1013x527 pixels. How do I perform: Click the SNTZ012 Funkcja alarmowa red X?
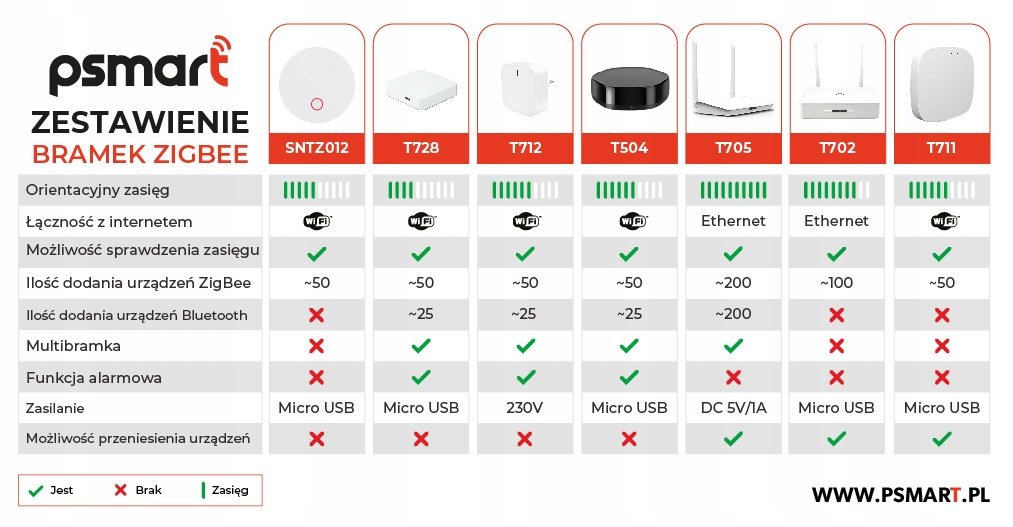(316, 378)
